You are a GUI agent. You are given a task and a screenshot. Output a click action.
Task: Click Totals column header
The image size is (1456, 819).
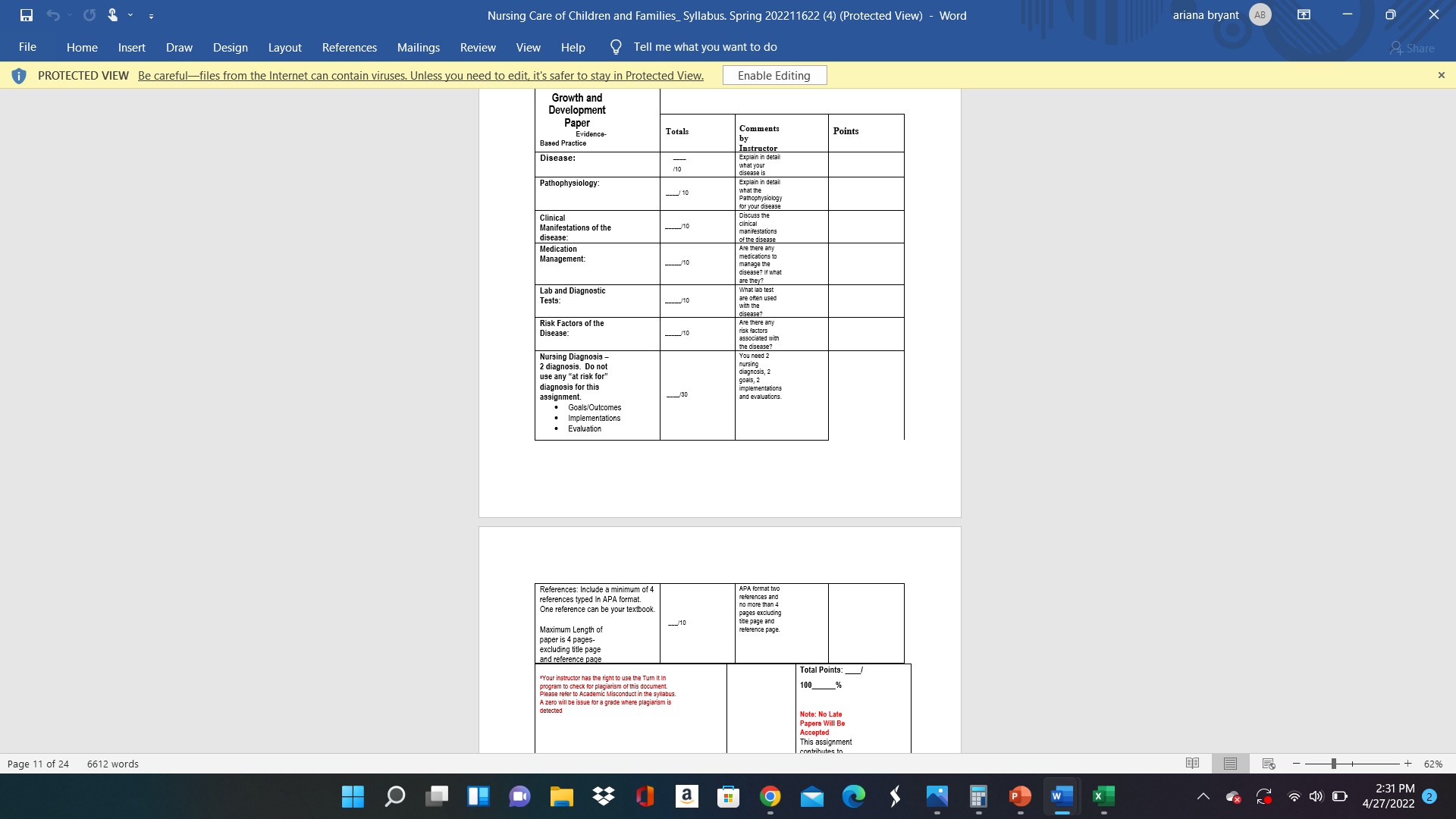click(677, 131)
